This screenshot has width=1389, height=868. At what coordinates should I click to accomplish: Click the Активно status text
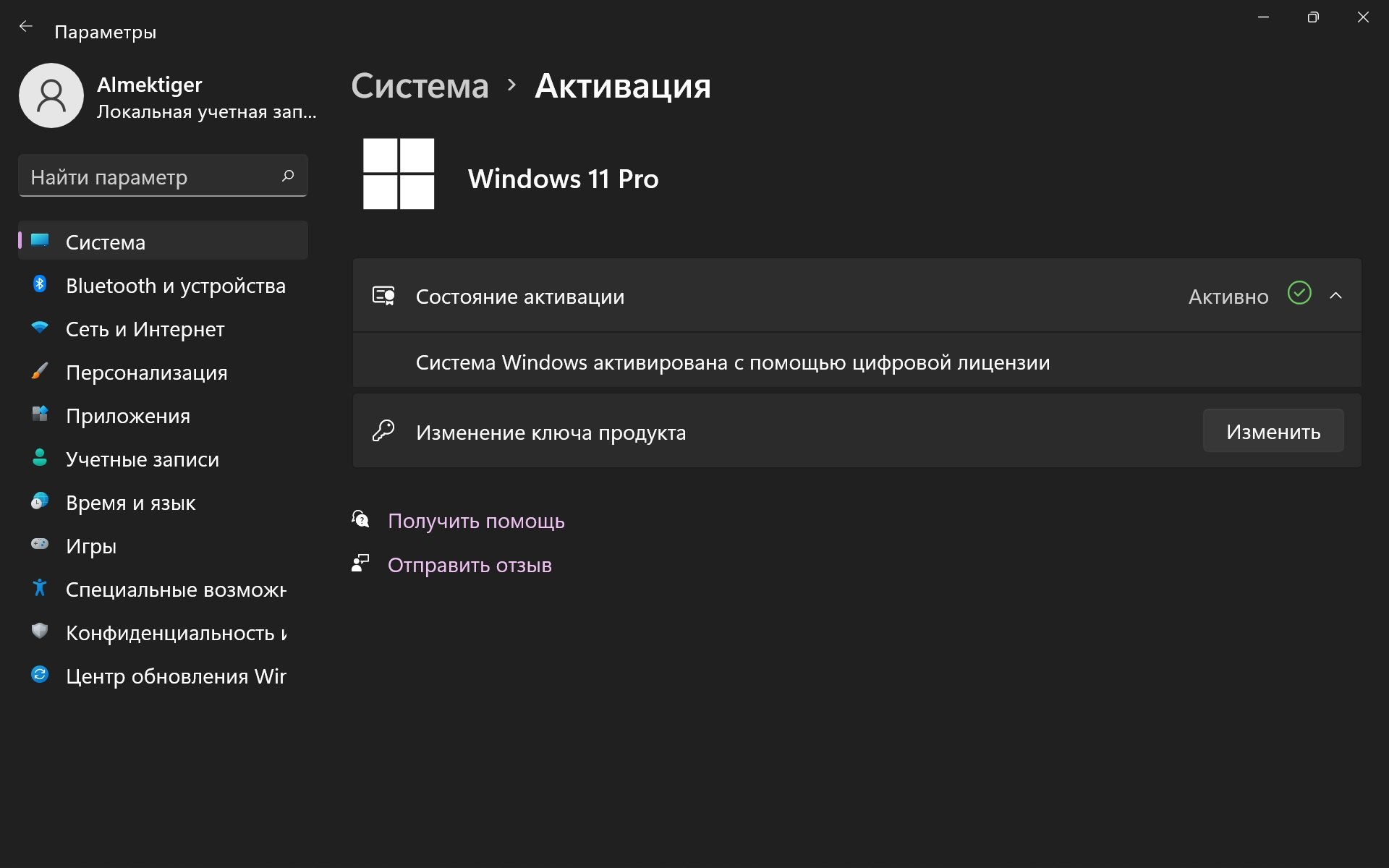(1228, 297)
